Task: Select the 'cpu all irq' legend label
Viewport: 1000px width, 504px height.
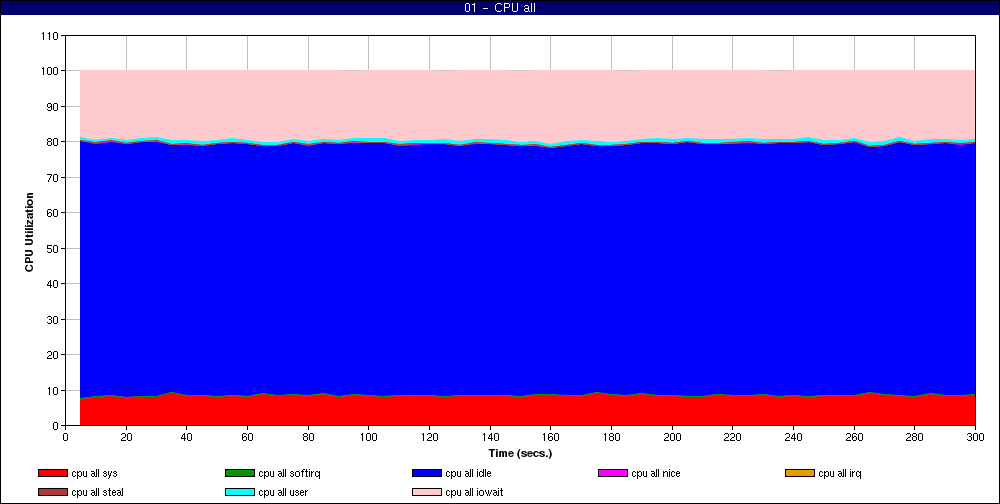Action: click(840, 473)
